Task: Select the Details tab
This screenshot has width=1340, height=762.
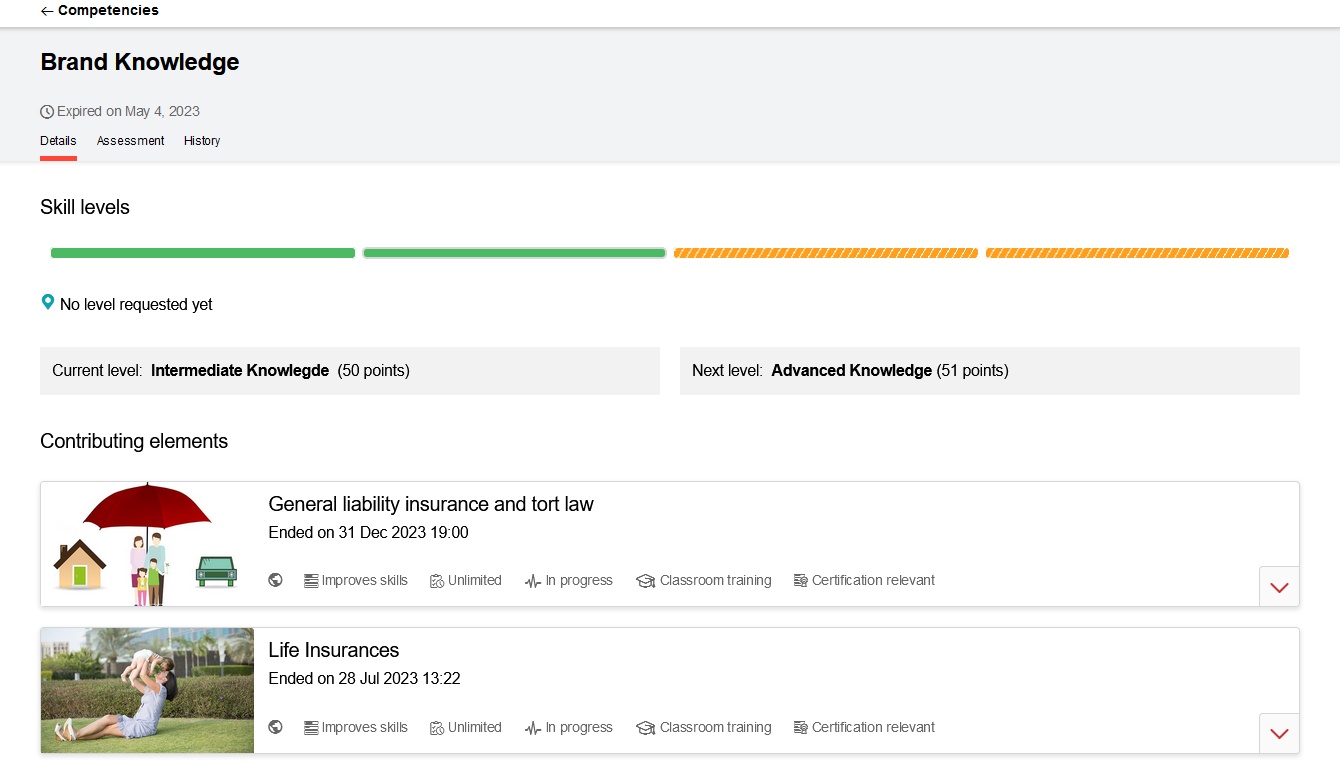Action: pyautogui.click(x=58, y=141)
